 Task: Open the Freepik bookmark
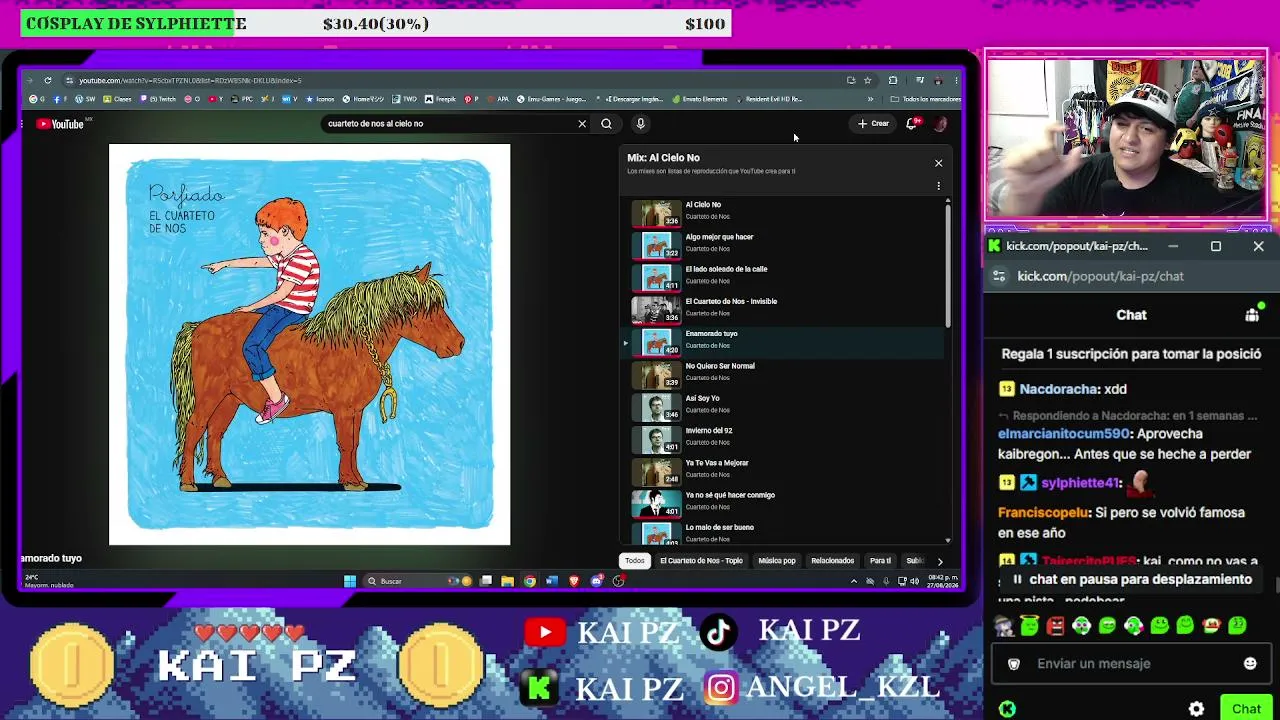440,99
